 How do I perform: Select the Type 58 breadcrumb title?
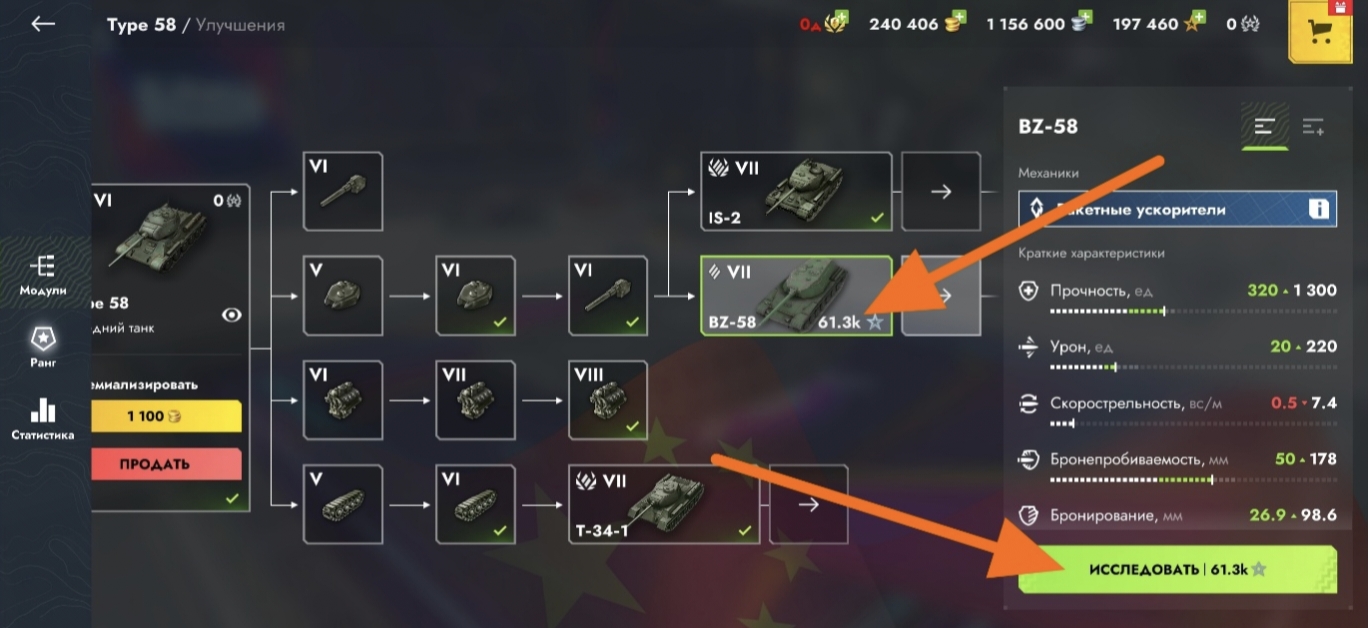[x=141, y=25]
